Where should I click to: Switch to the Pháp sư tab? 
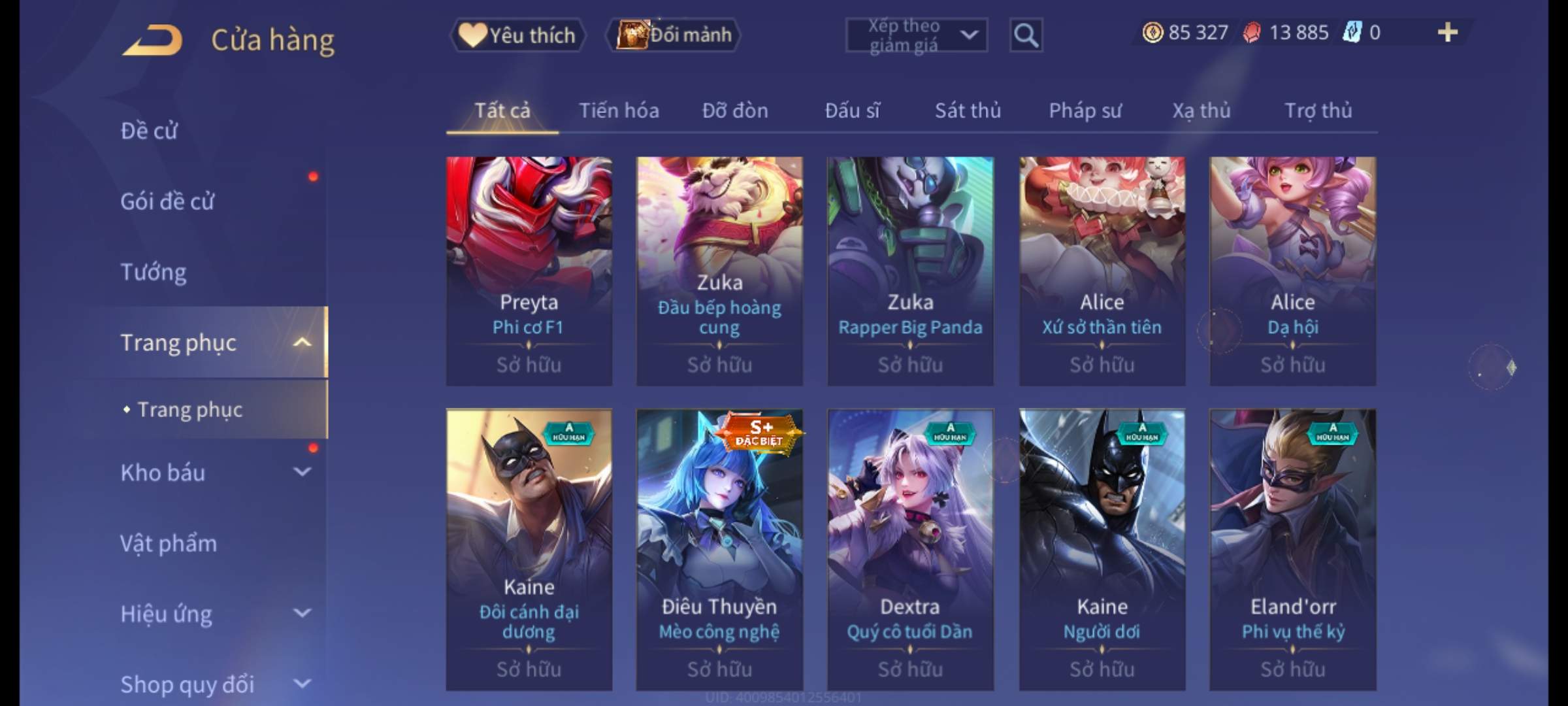click(x=1085, y=111)
